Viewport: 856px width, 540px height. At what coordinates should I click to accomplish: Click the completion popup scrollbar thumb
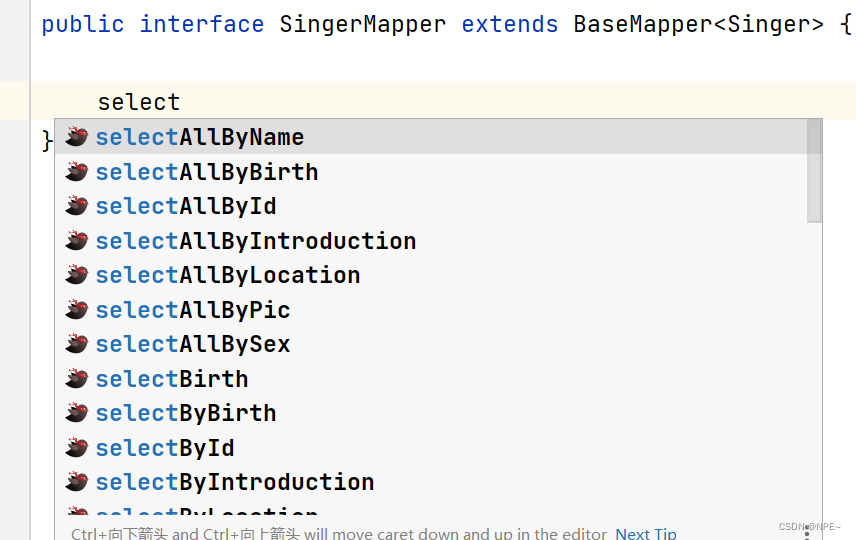814,170
